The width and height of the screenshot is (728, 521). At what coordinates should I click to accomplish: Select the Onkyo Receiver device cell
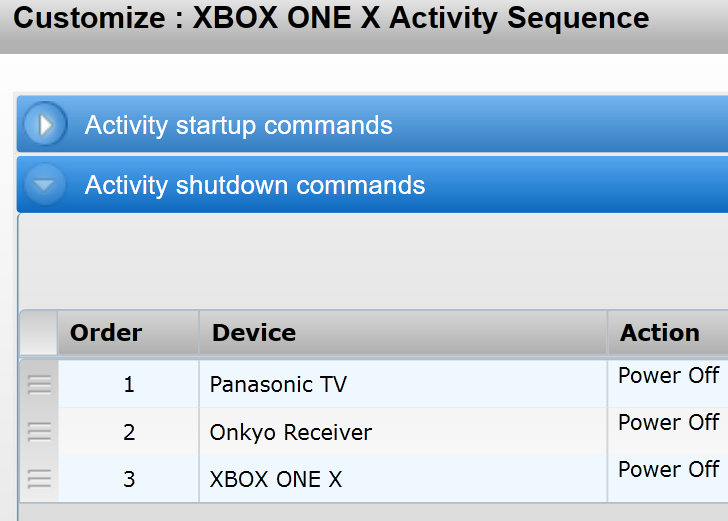tap(403, 432)
